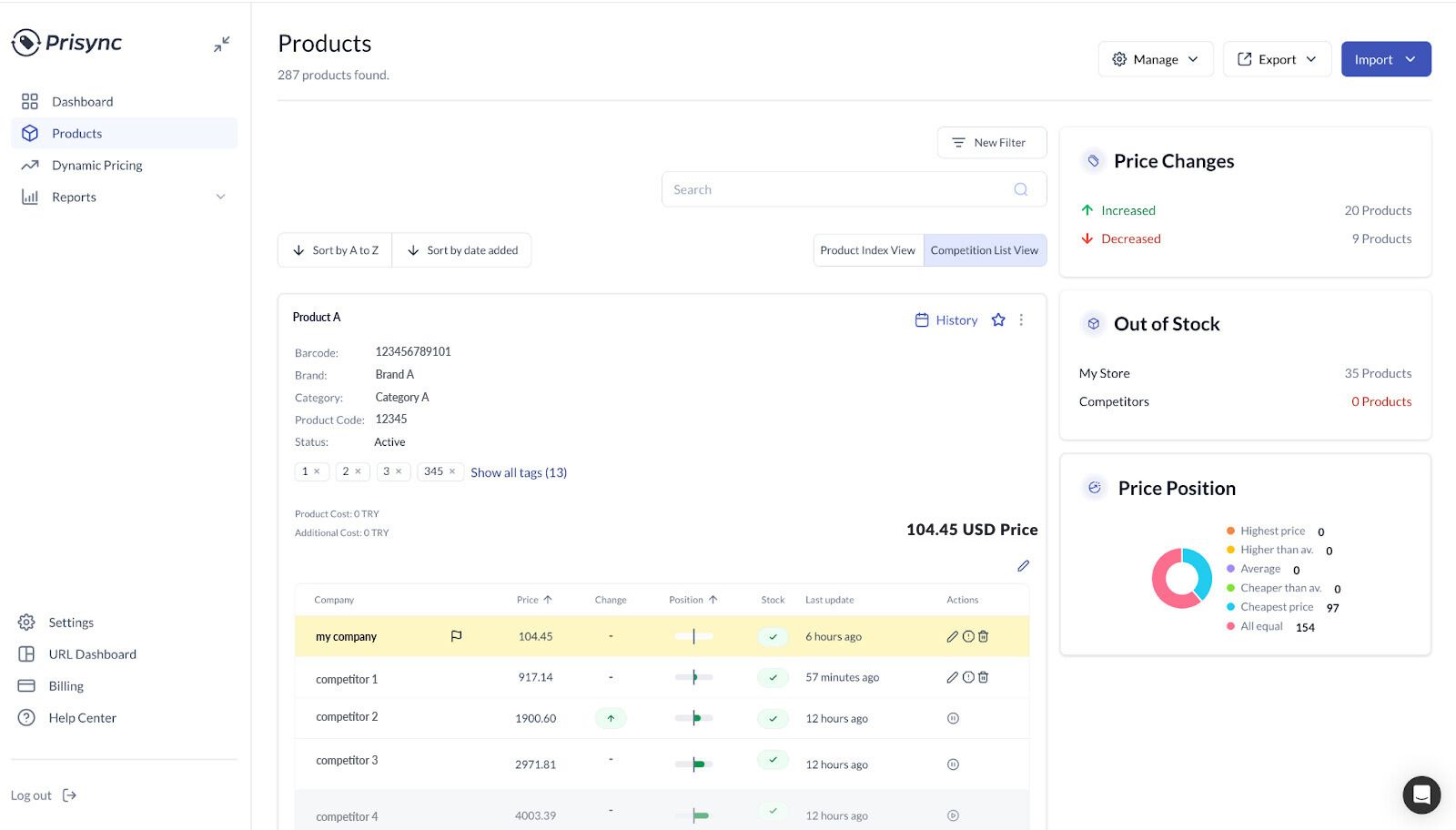Edit competitor 1 using the pencil icon

coord(952,677)
